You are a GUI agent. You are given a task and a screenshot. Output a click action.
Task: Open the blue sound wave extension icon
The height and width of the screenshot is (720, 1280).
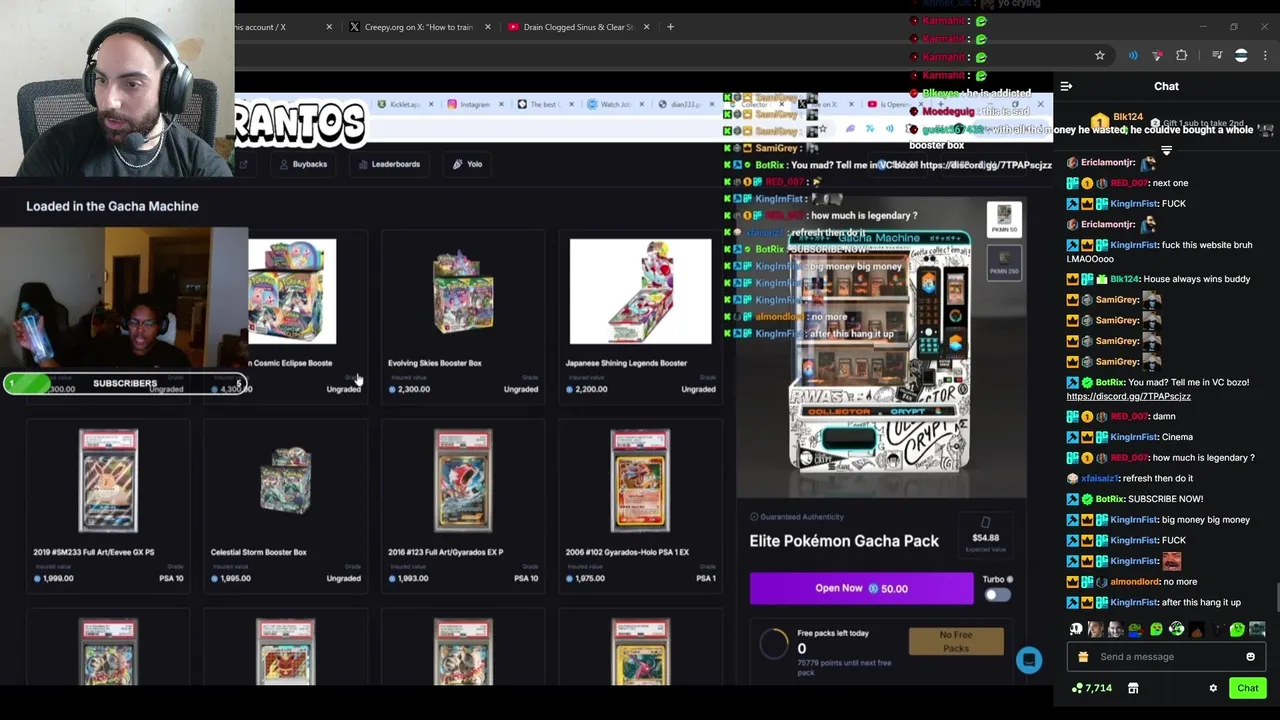1133,56
